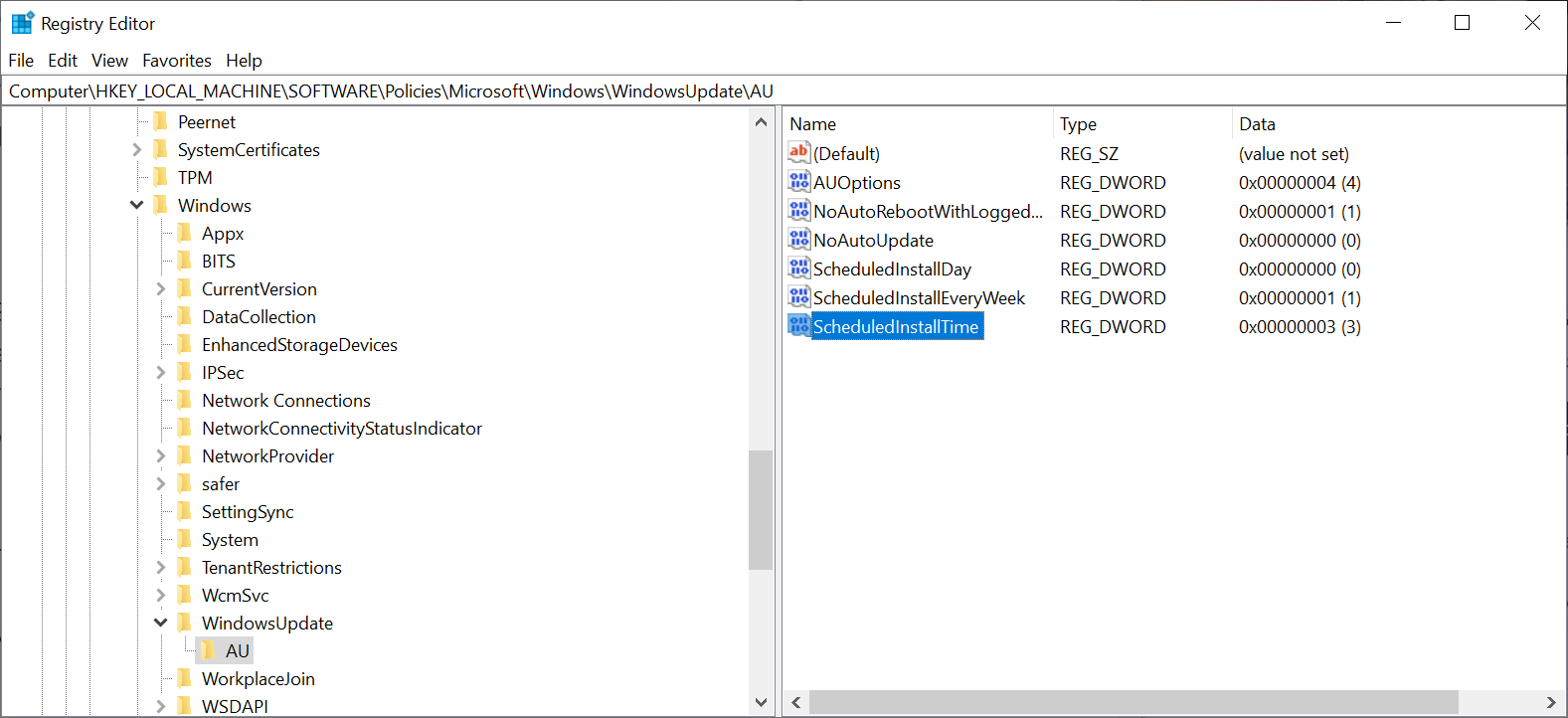Collapse the Windows tree node
The image size is (1568, 718).
pyautogui.click(x=137, y=205)
